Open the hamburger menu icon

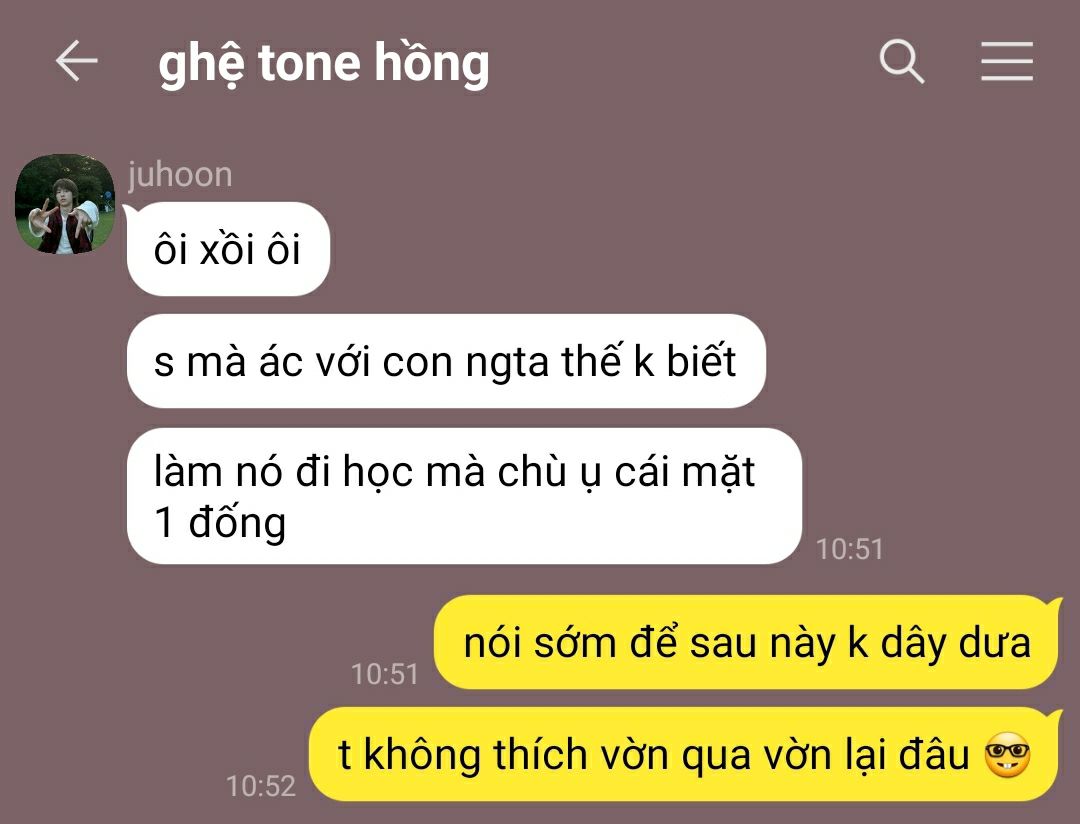1006,61
